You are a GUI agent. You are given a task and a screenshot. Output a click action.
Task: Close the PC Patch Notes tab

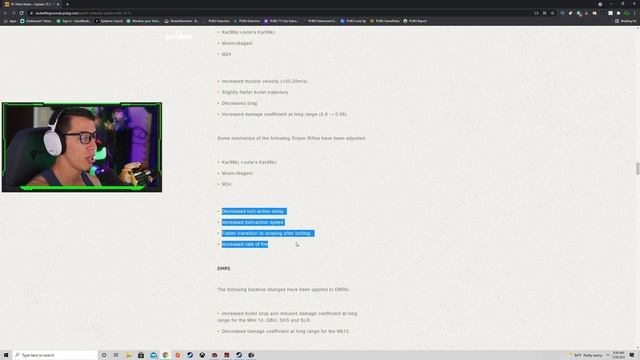58,4
